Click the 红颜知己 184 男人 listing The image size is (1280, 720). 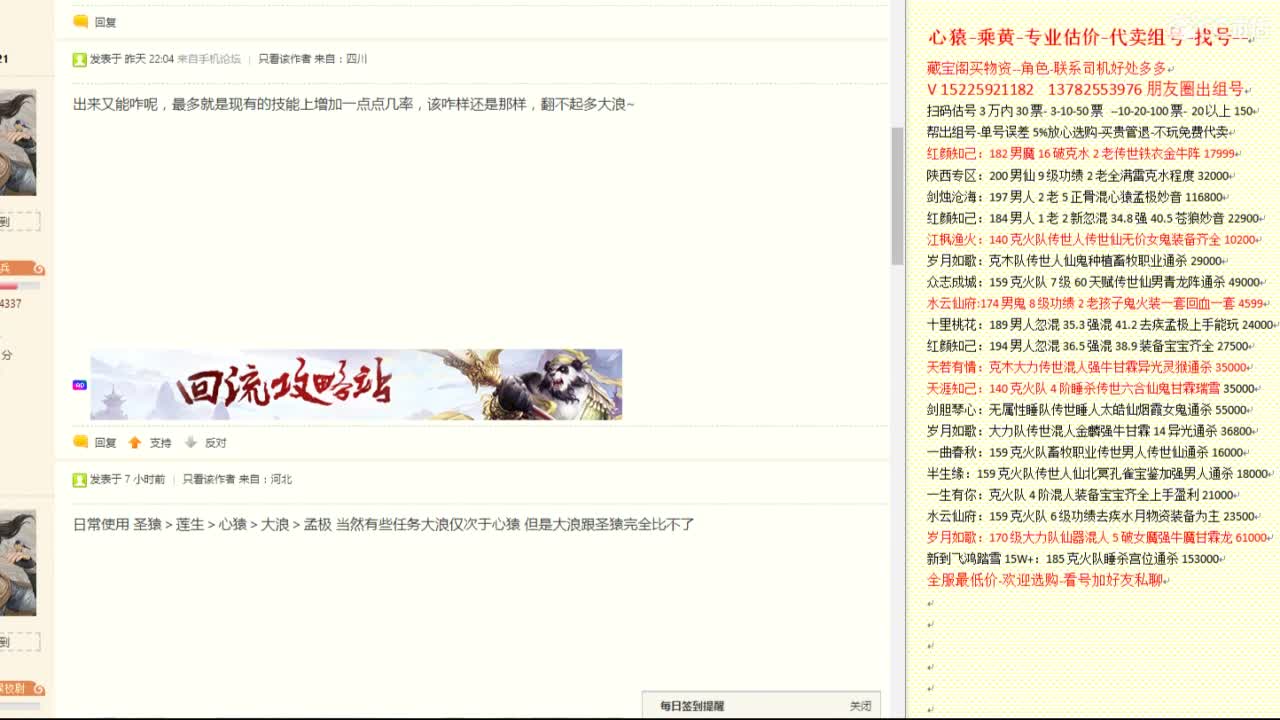click(1093, 218)
